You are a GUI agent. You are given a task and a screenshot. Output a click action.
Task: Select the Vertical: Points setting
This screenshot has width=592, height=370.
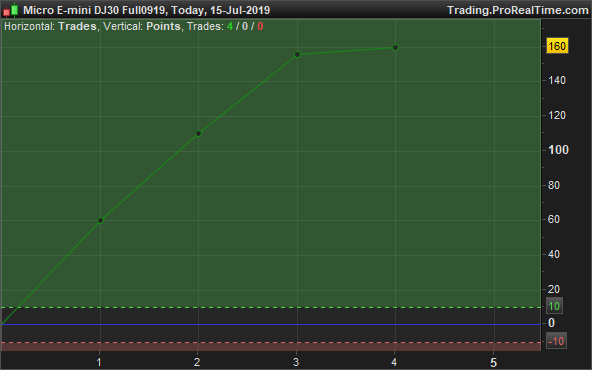point(142,26)
